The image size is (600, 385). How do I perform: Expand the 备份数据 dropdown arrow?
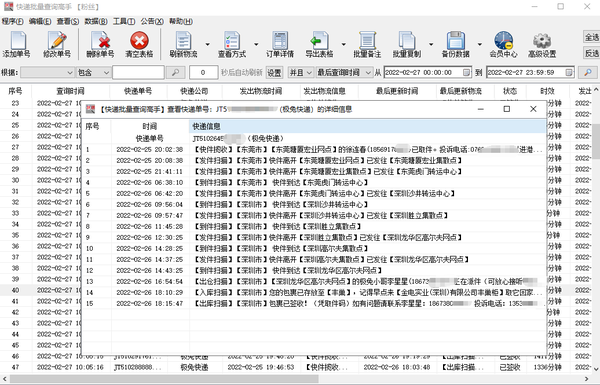pyautogui.click(x=479, y=44)
